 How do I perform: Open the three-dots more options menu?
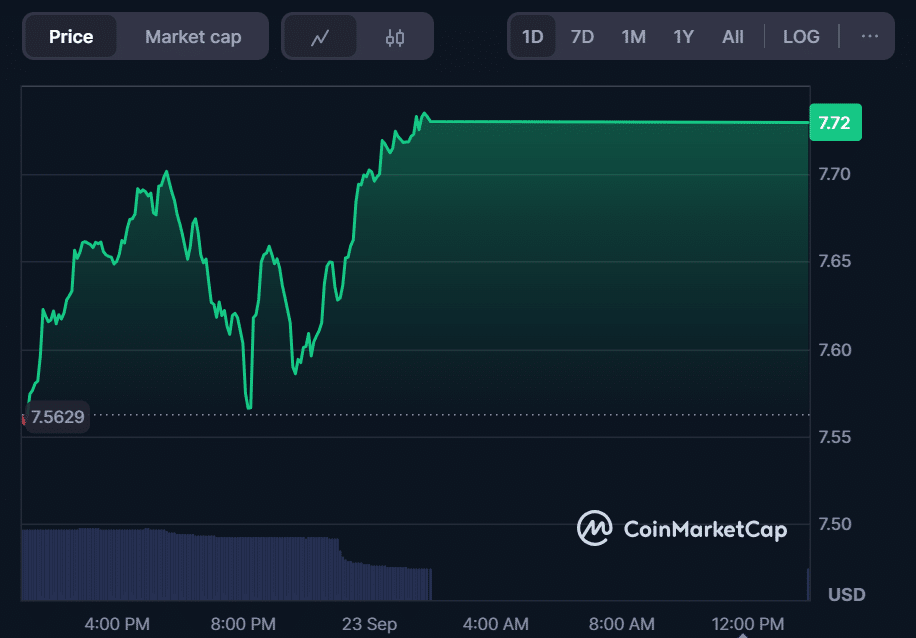pyautogui.click(x=869, y=37)
